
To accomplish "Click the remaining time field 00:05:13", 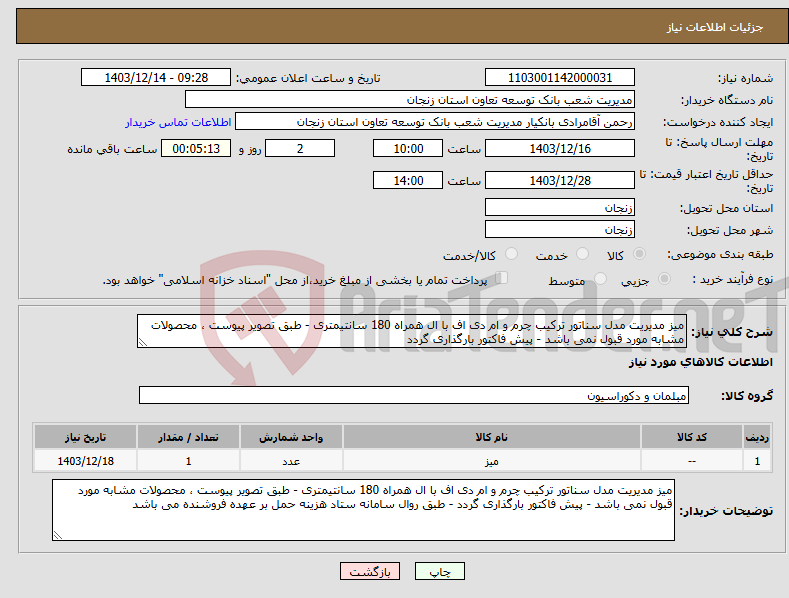I will pyautogui.click(x=196, y=148).
